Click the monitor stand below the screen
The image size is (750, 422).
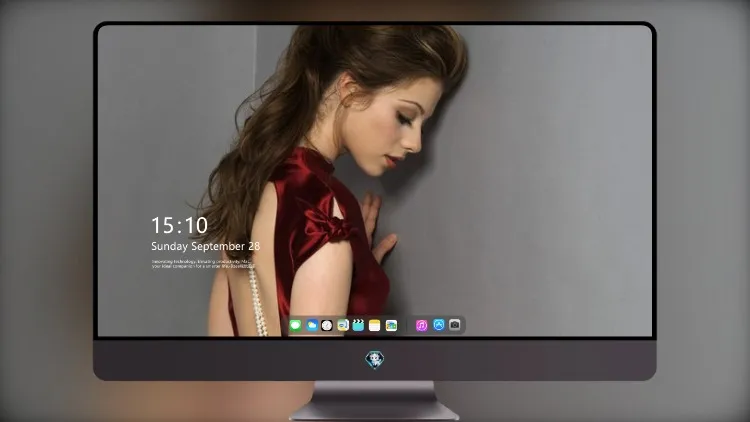pyautogui.click(x=375, y=401)
